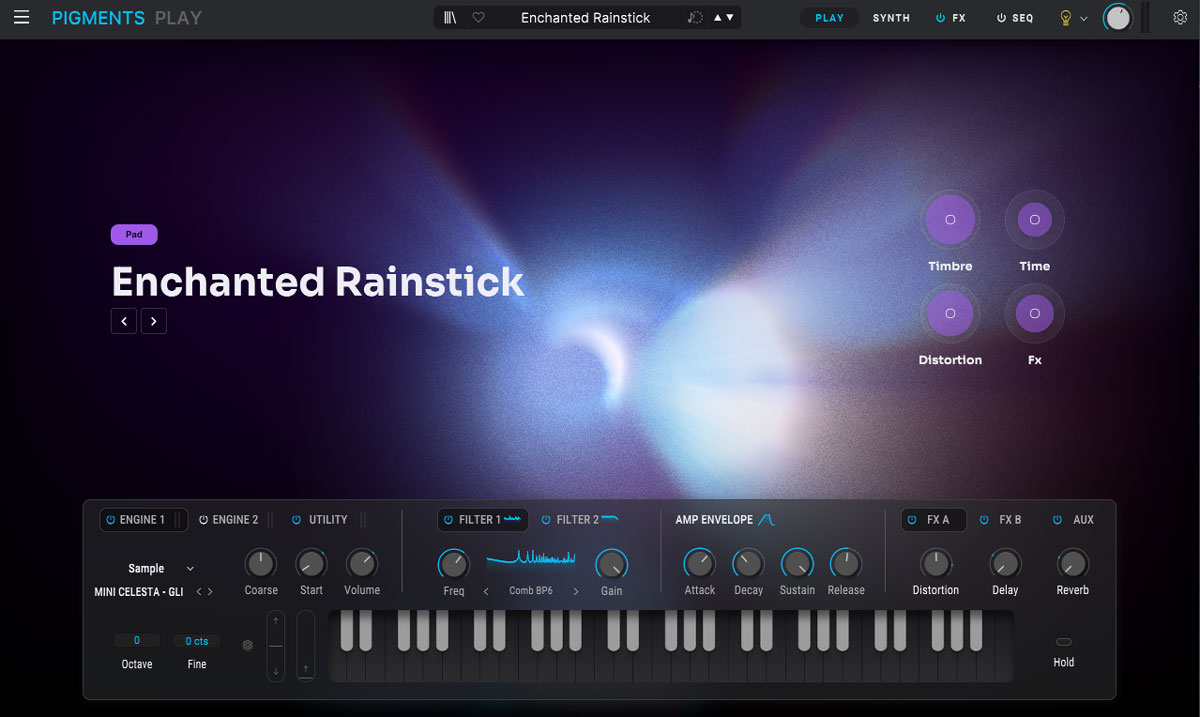Click the Filter 1 waveform icon

[513, 519]
